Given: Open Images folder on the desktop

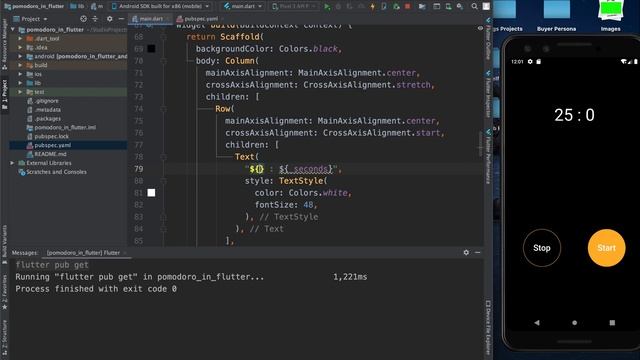Looking at the screenshot, I should click(x=610, y=16).
